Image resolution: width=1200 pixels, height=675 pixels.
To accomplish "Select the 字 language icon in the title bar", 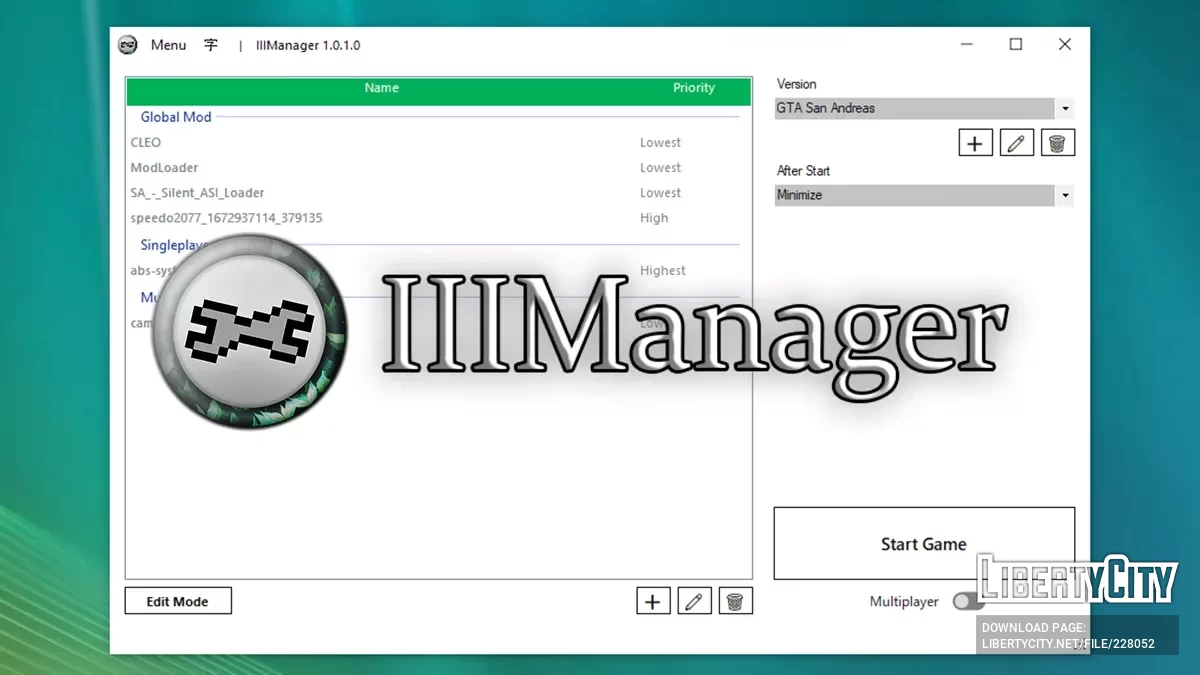I will coord(210,45).
